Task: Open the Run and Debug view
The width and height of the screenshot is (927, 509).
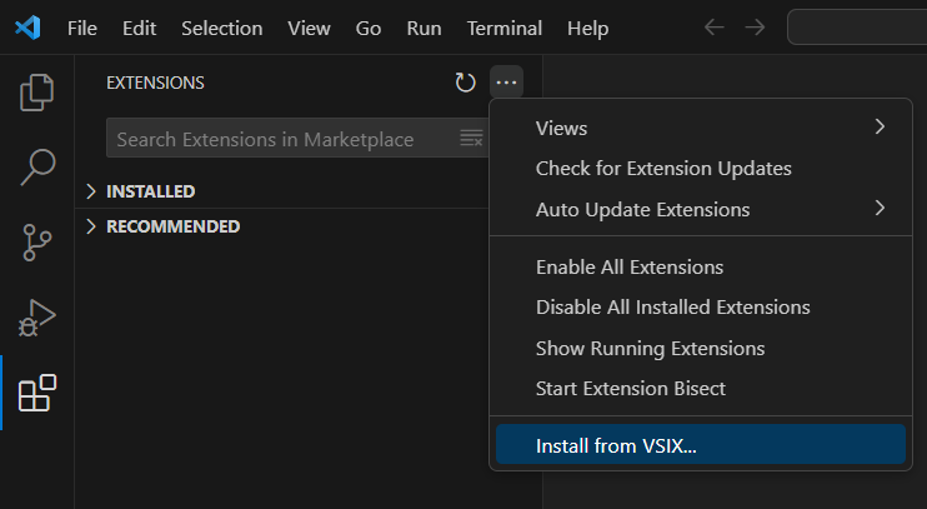Action: point(37,318)
